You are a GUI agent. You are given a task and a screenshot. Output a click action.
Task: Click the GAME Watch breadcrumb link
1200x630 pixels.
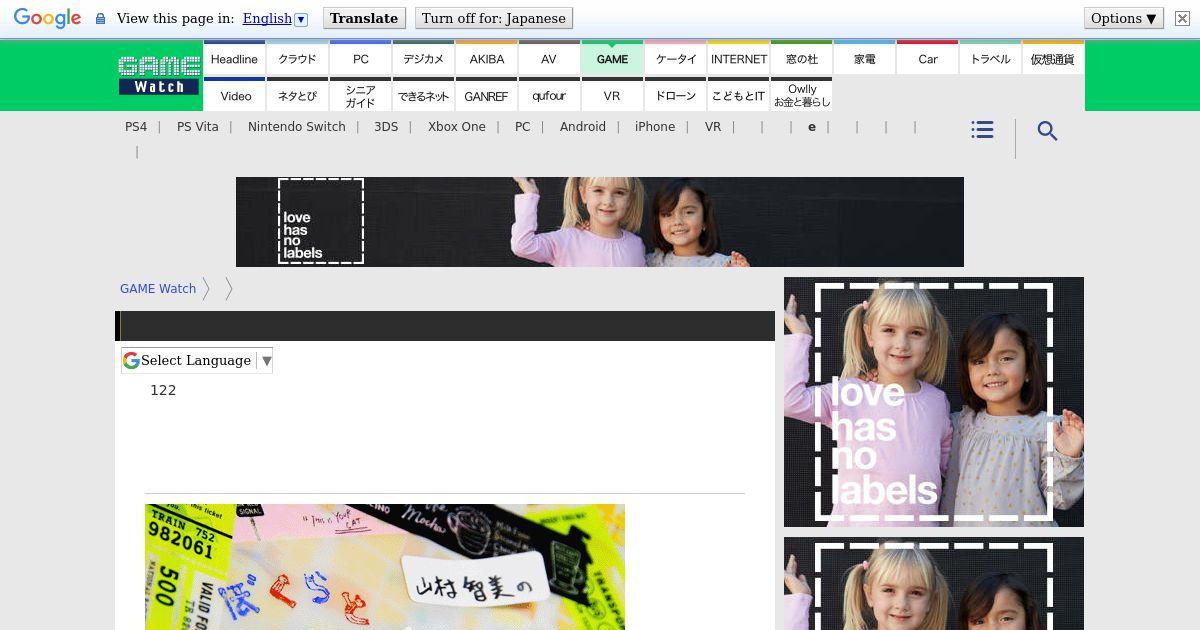tap(158, 289)
